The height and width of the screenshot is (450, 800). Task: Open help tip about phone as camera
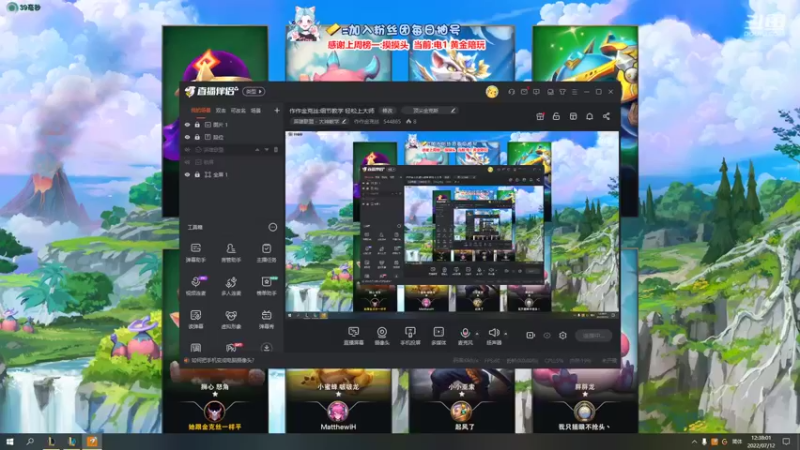pos(222,360)
